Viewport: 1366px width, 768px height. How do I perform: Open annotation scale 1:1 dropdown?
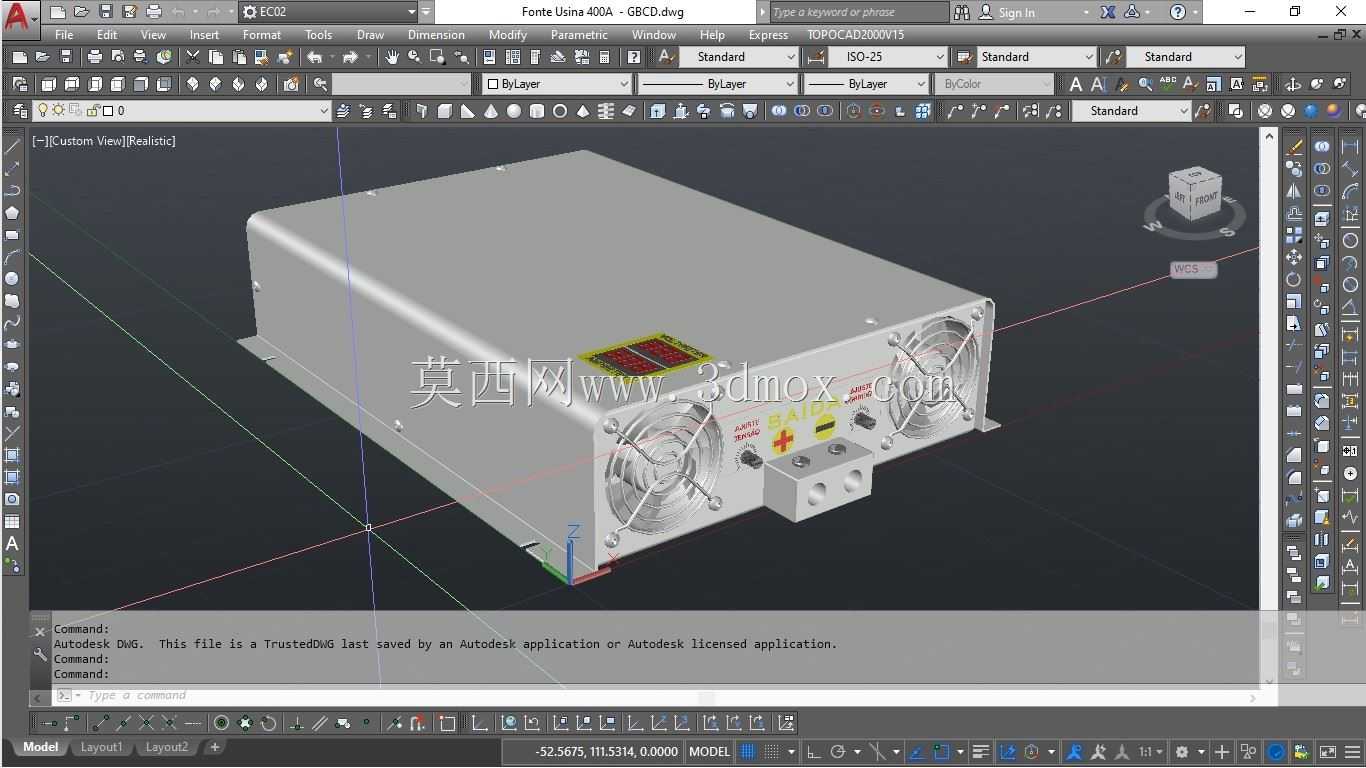tap(1152, 752)
